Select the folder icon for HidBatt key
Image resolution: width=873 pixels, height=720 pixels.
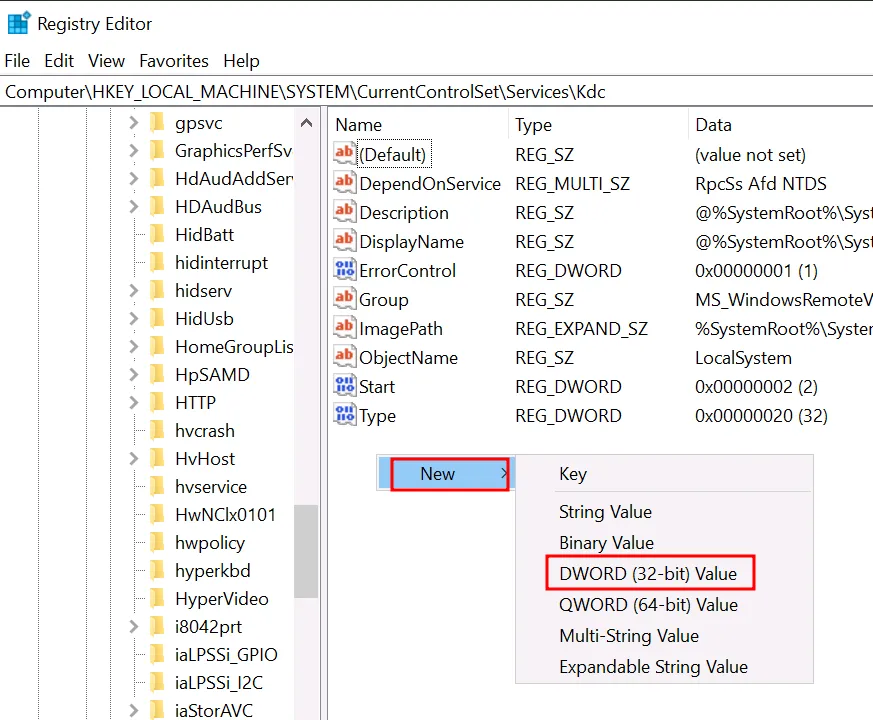pos(157,235)
